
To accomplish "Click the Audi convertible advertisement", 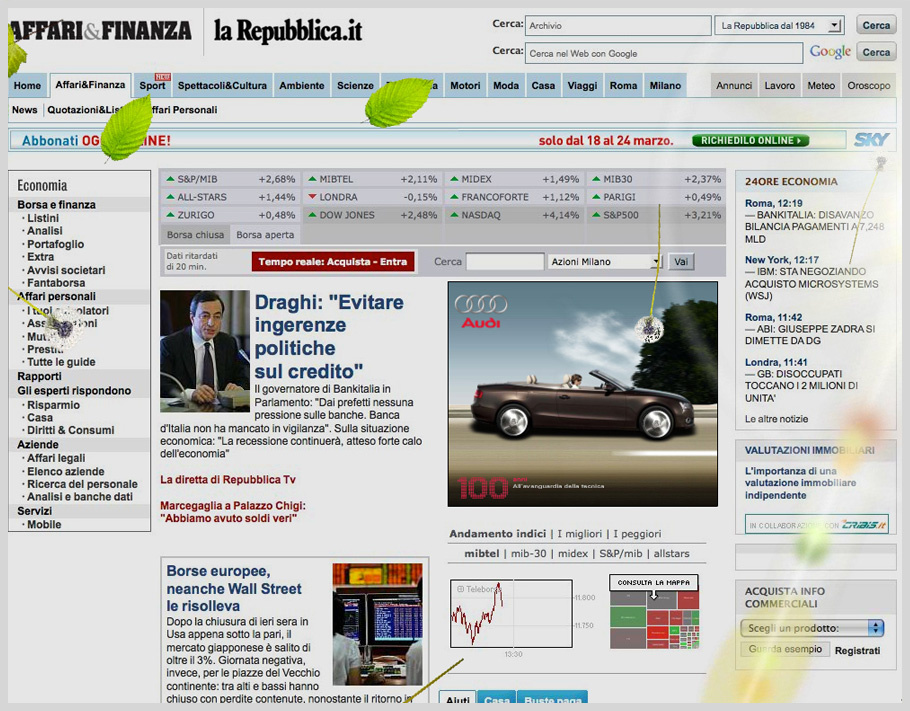I will [583, 394].
